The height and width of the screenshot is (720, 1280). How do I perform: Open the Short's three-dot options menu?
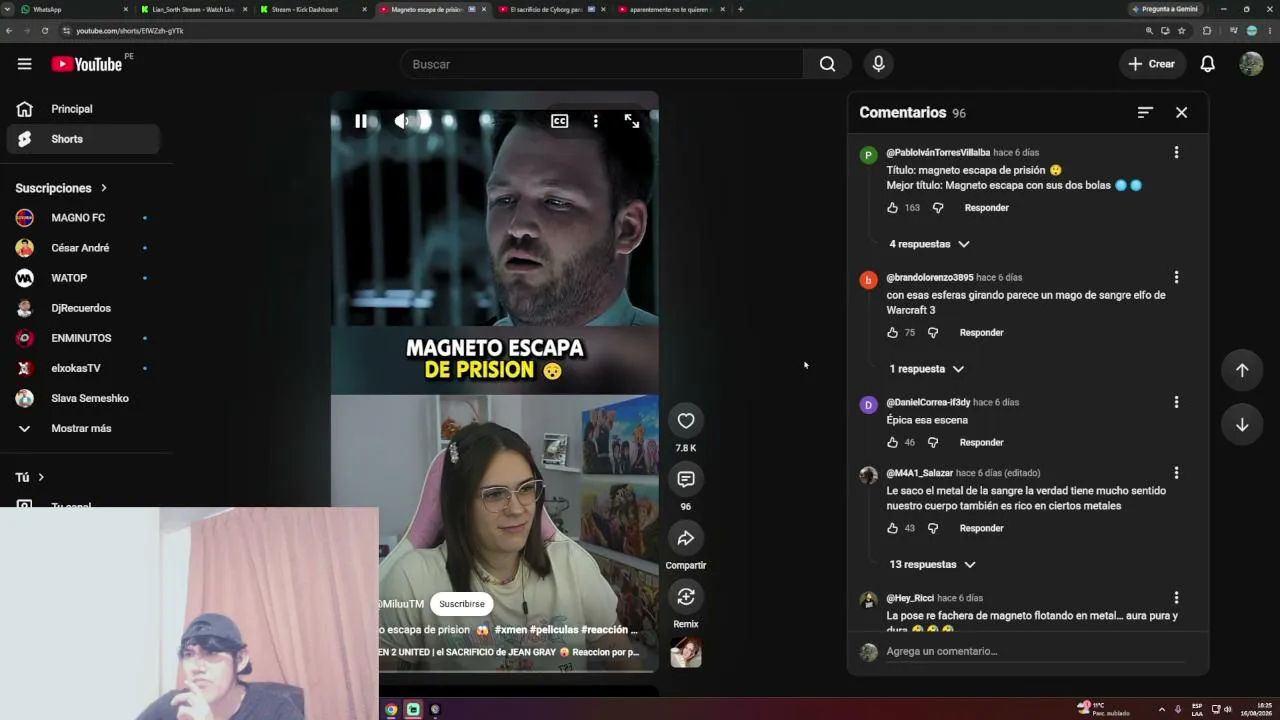595,121
